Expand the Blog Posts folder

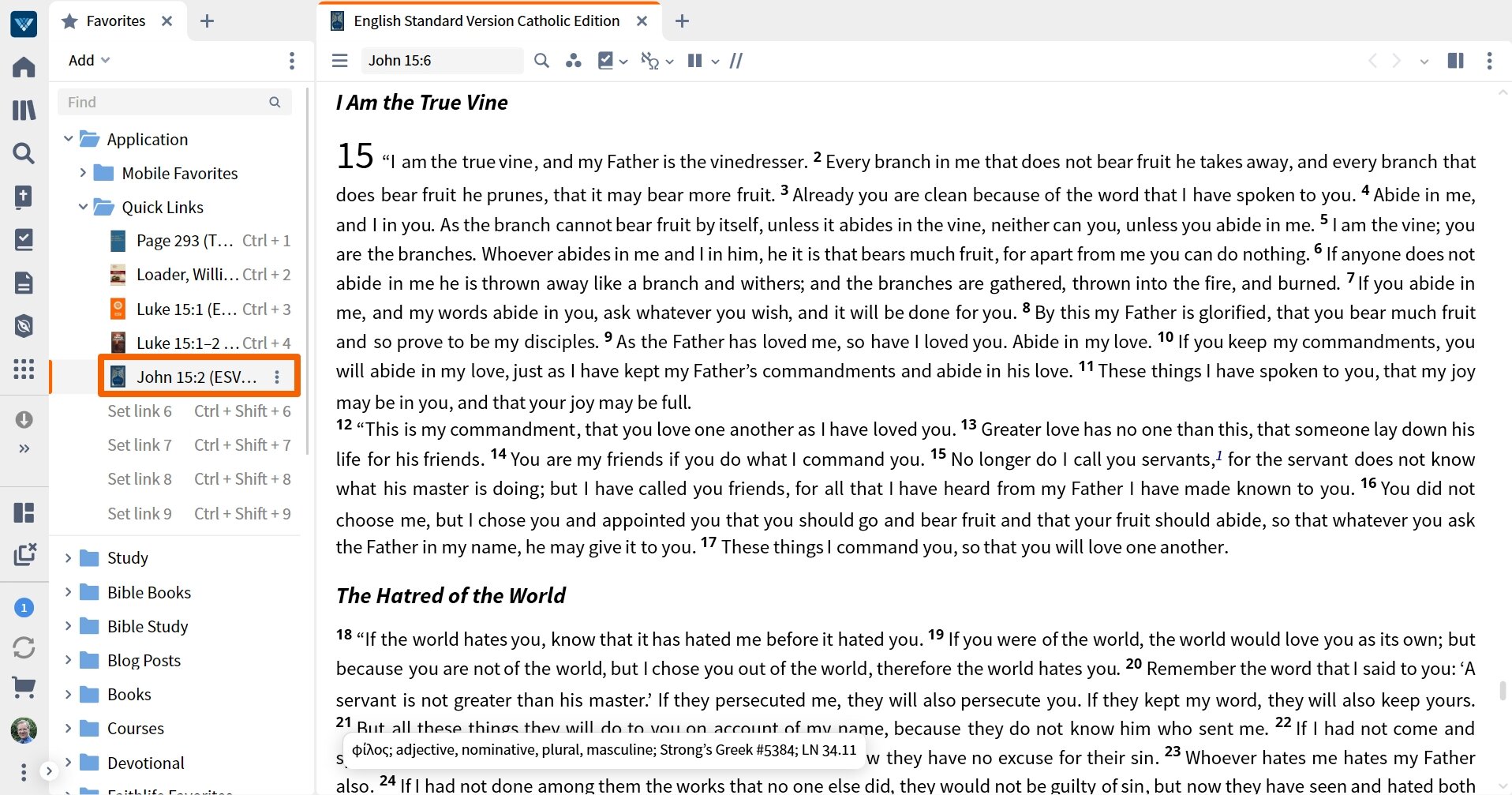[x=69, y=660]
